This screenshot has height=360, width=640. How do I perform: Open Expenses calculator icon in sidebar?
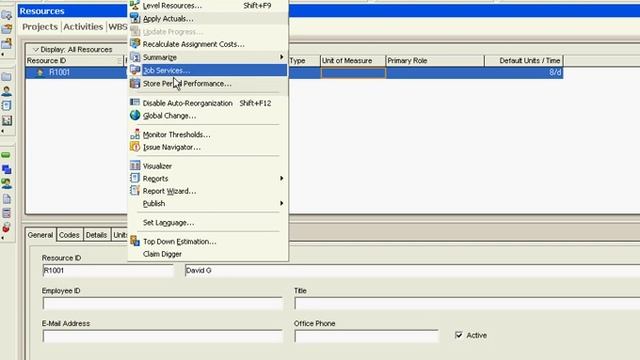[6, 213]
